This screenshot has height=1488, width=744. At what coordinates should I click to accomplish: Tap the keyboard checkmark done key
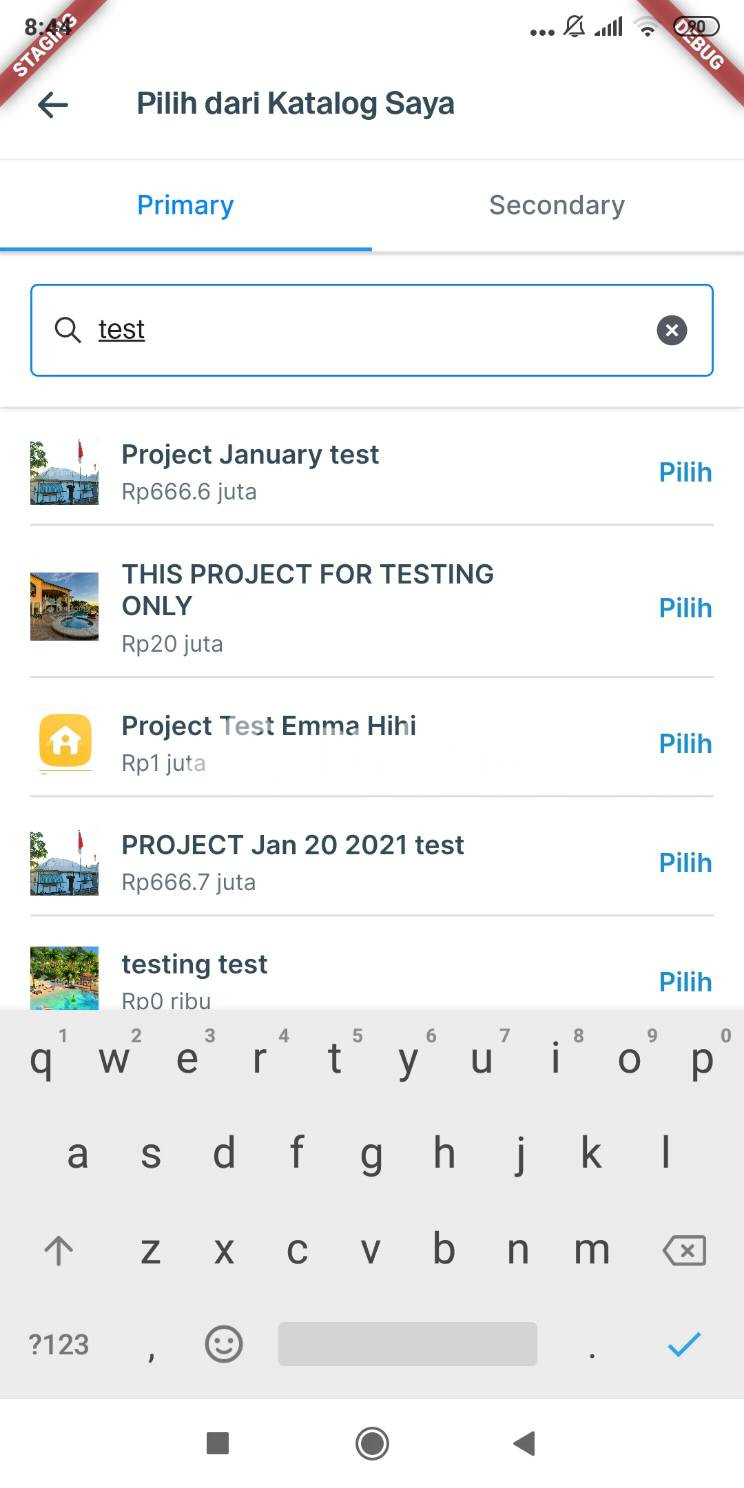[684, 1344]
